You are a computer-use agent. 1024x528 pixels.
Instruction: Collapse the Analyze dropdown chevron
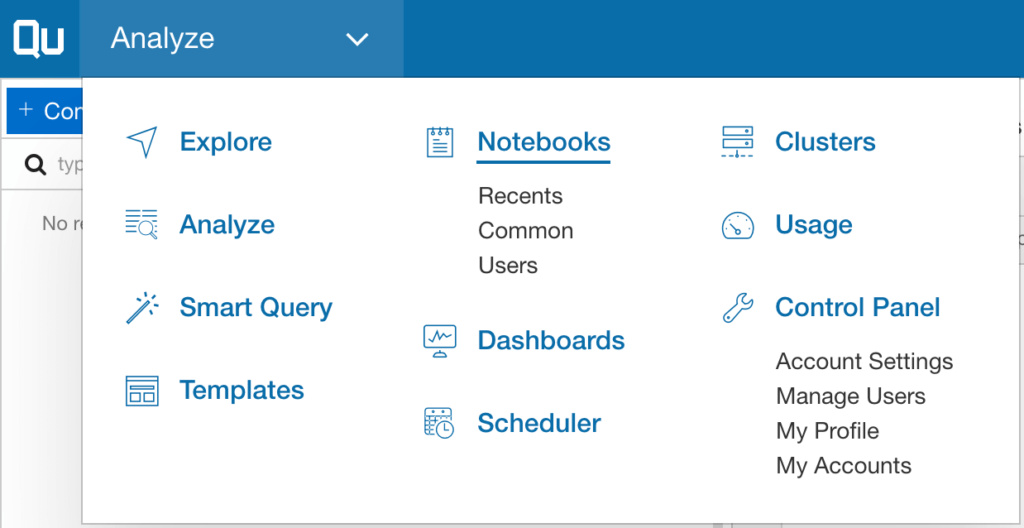[x=357, y=39]
